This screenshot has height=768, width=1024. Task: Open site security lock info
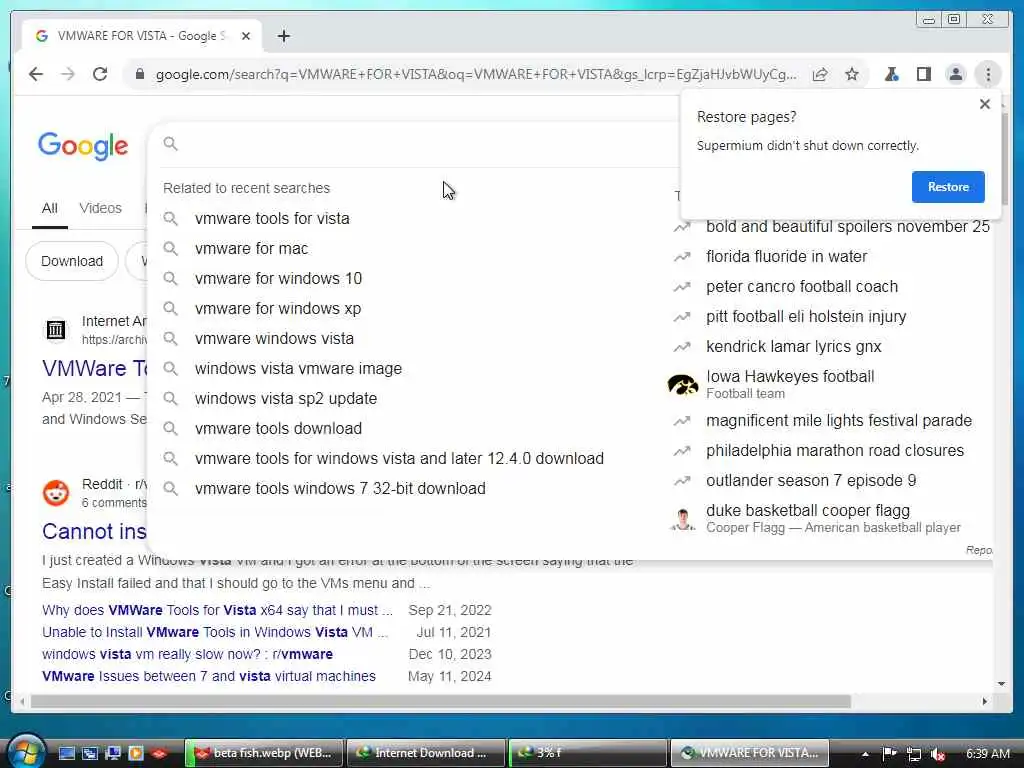coord(140,74)
